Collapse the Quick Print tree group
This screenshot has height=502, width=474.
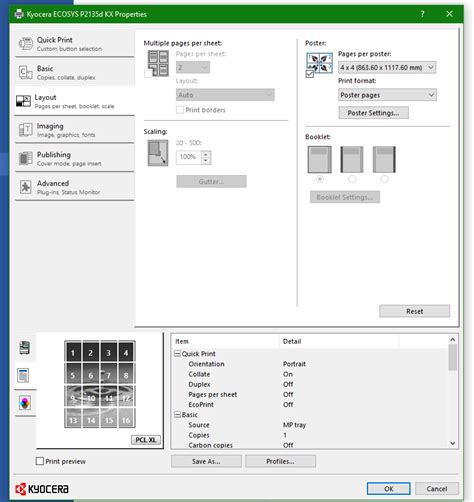pyautogui.click(x=177, y=354)
